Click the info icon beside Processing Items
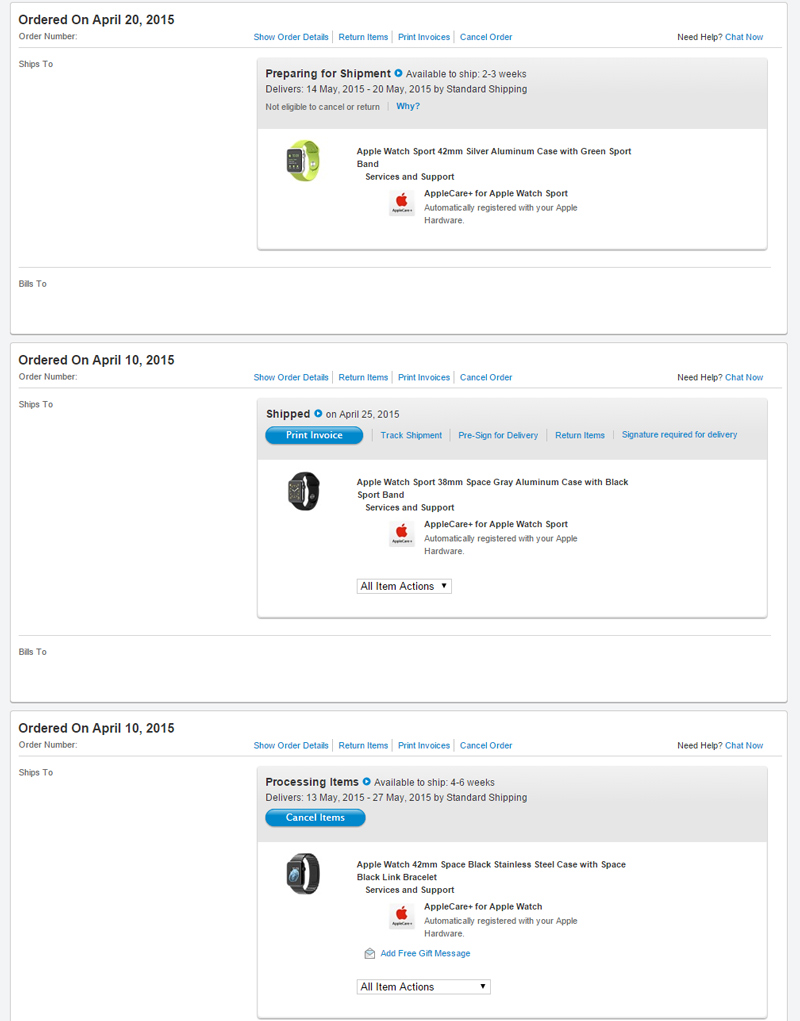800x1021 pixels. 366,782
